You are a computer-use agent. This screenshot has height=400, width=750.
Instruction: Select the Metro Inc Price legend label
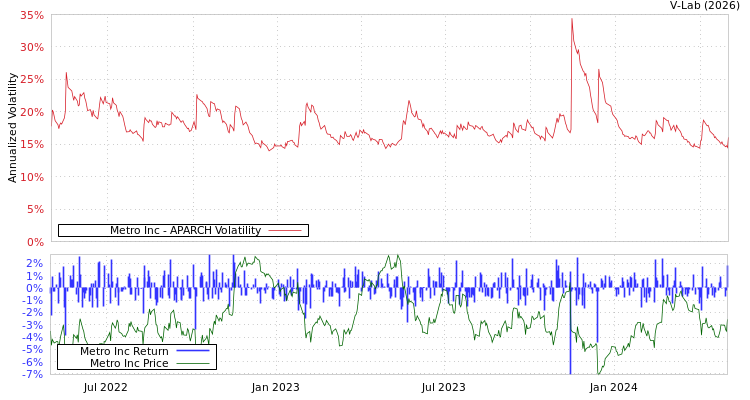(x=129, y=363)
